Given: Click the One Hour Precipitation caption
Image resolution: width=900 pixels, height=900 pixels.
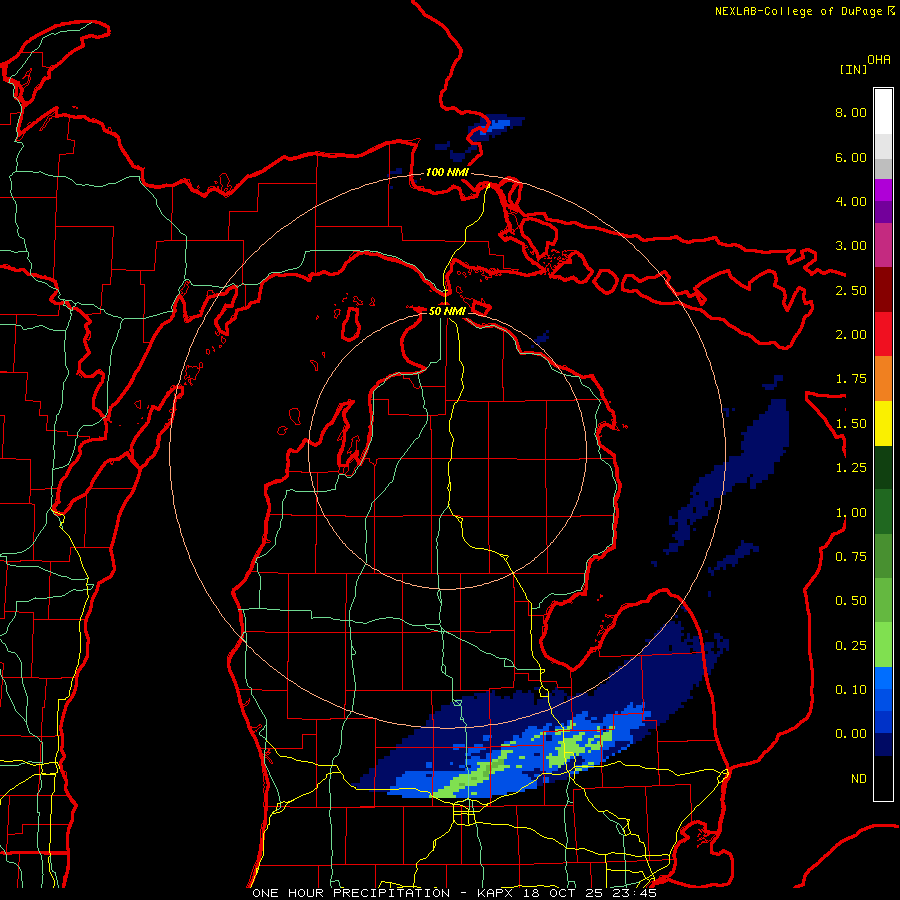Looking at the screenshot, I should pyautogui.click(x=454, y=893).
